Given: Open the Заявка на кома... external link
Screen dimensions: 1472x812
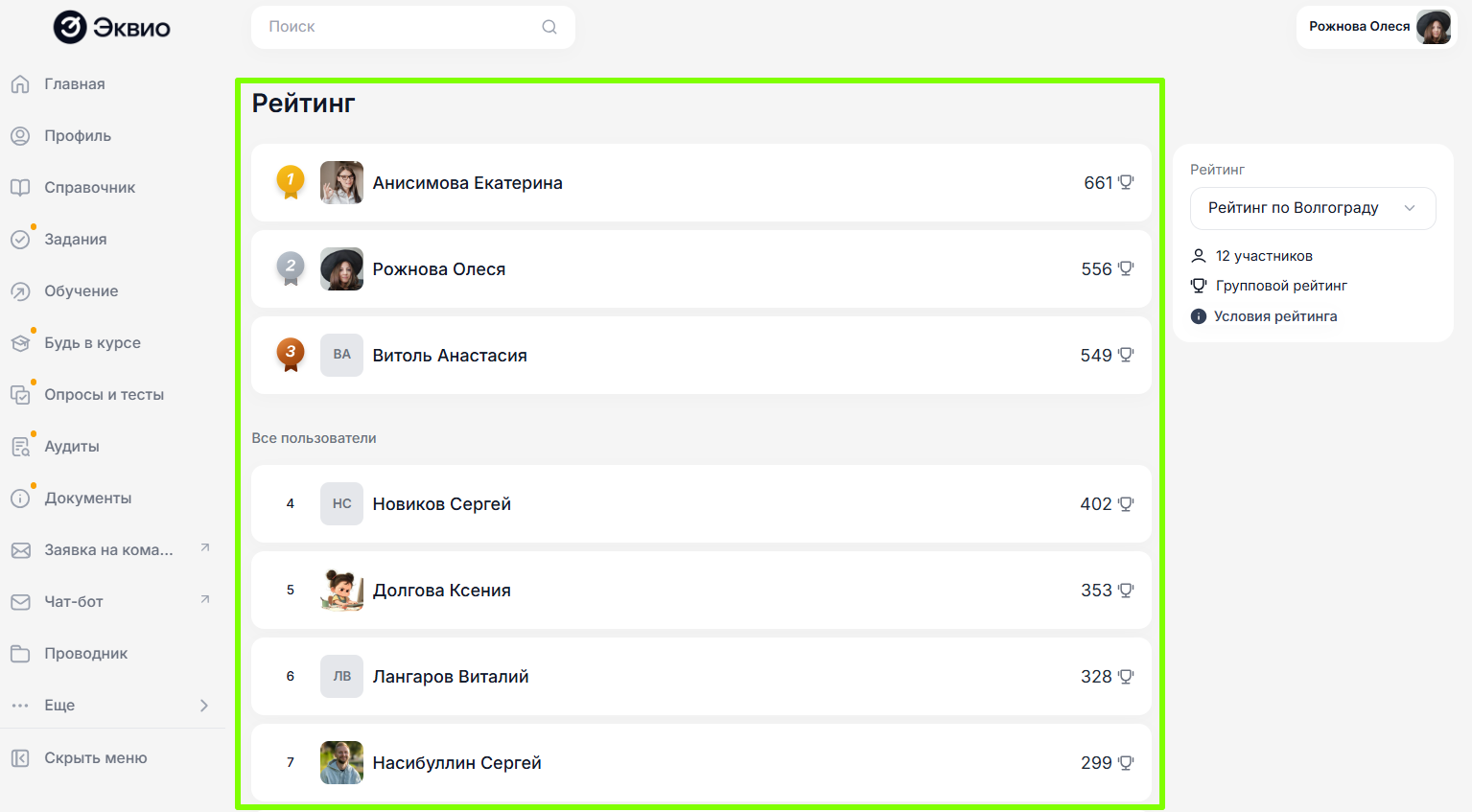Looking at the screenshot, I should [108, 550].
